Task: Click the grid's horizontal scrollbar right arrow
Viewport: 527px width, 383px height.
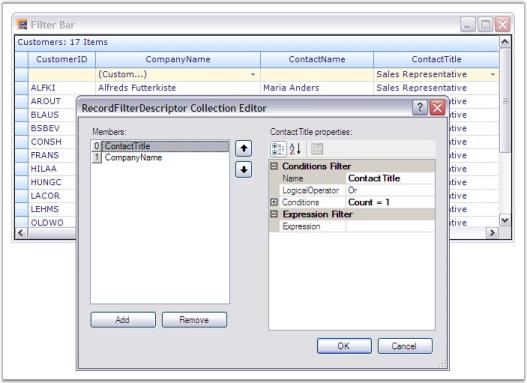Action: [492, 232]
